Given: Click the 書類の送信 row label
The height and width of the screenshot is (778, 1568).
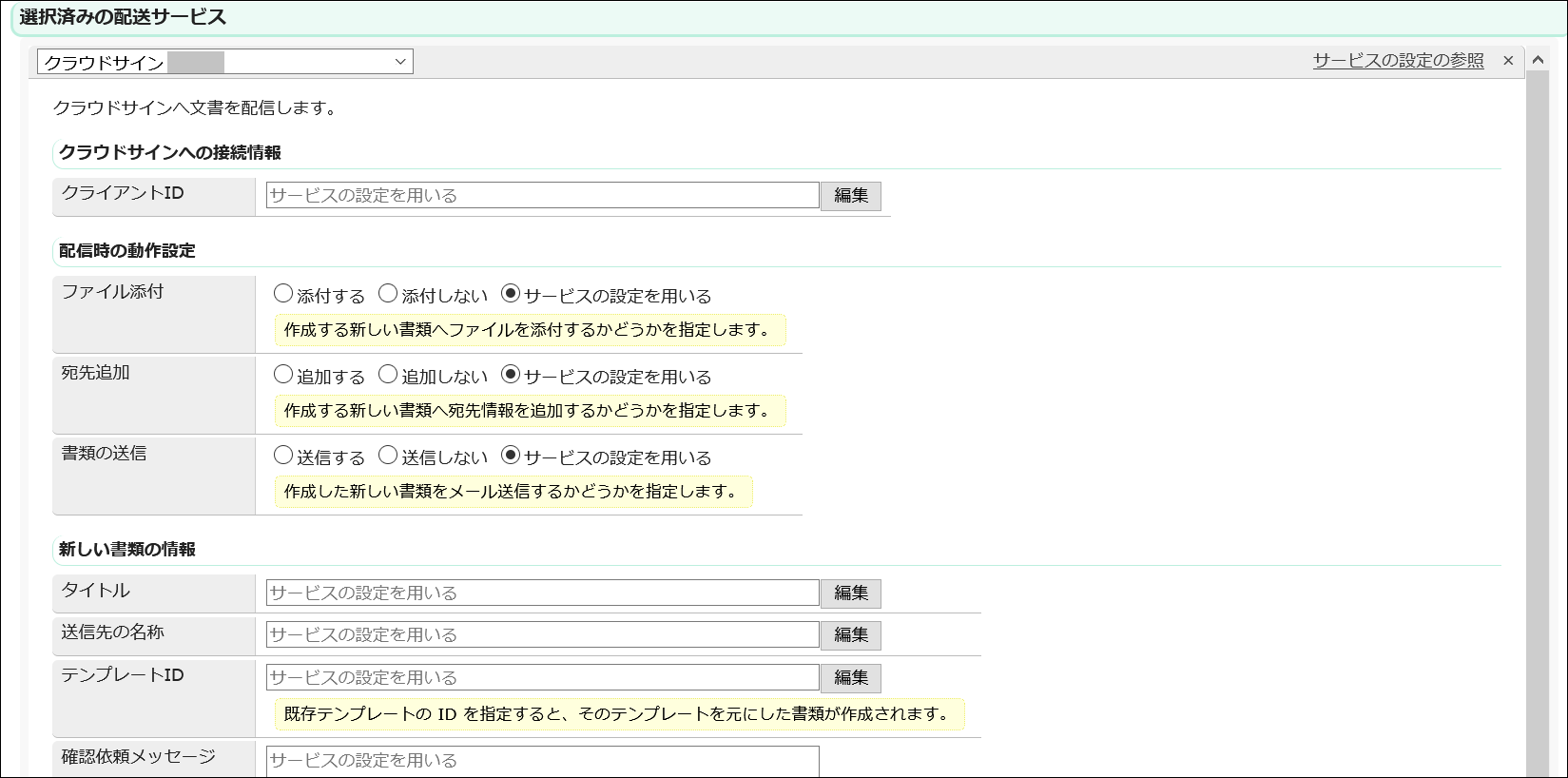Looking at the screenshot, I should pos(105,454).
